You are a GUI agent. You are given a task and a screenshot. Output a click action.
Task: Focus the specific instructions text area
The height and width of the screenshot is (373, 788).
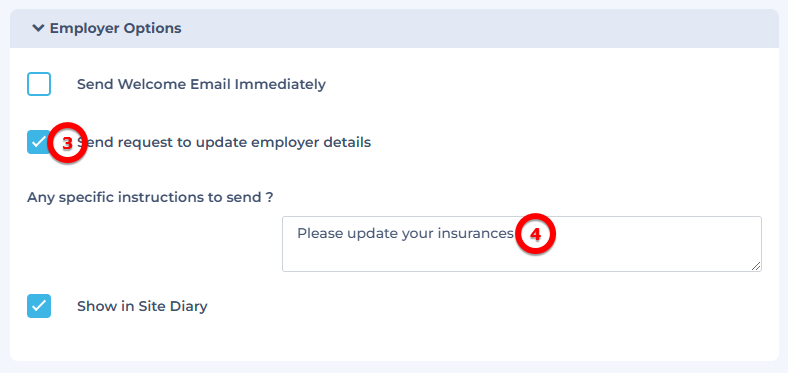click(522, 244)
